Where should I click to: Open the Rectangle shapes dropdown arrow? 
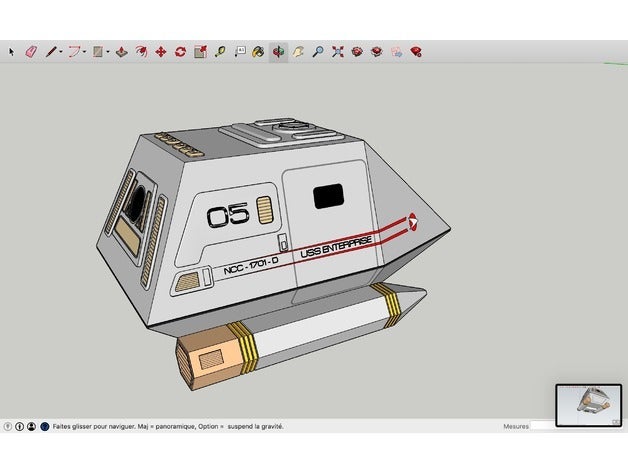(108, 52)
